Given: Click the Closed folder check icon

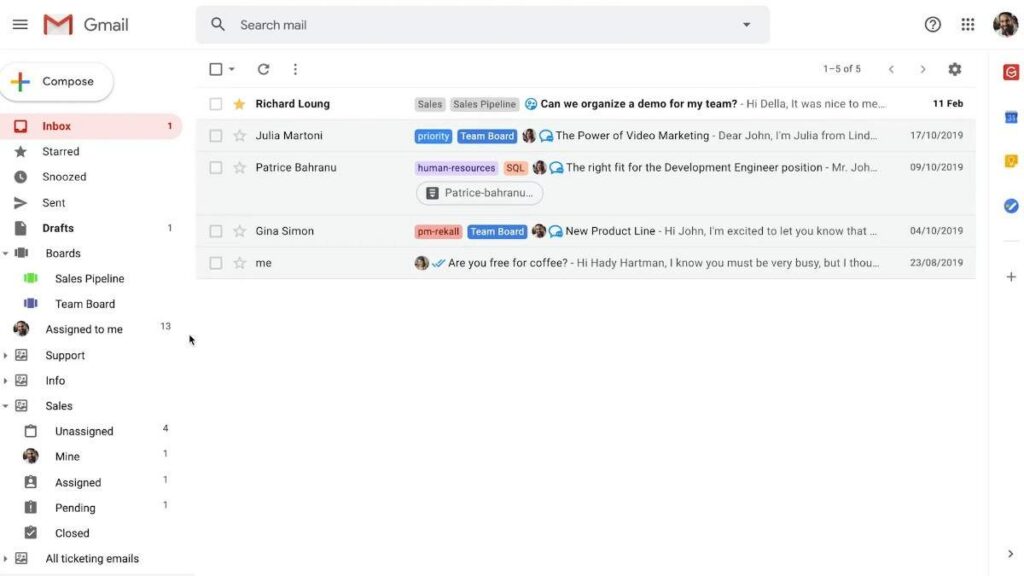Looking at the screenshot, I should coord(31,533).
